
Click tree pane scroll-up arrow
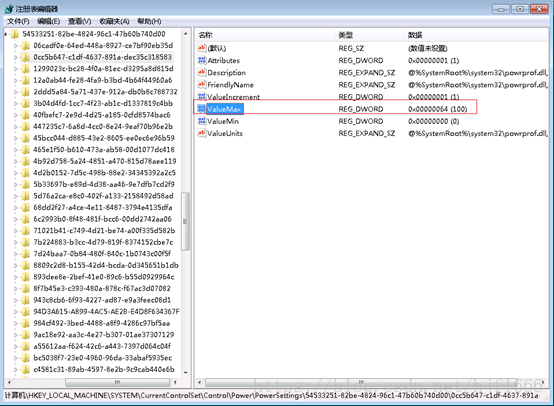tap(186, 34)
